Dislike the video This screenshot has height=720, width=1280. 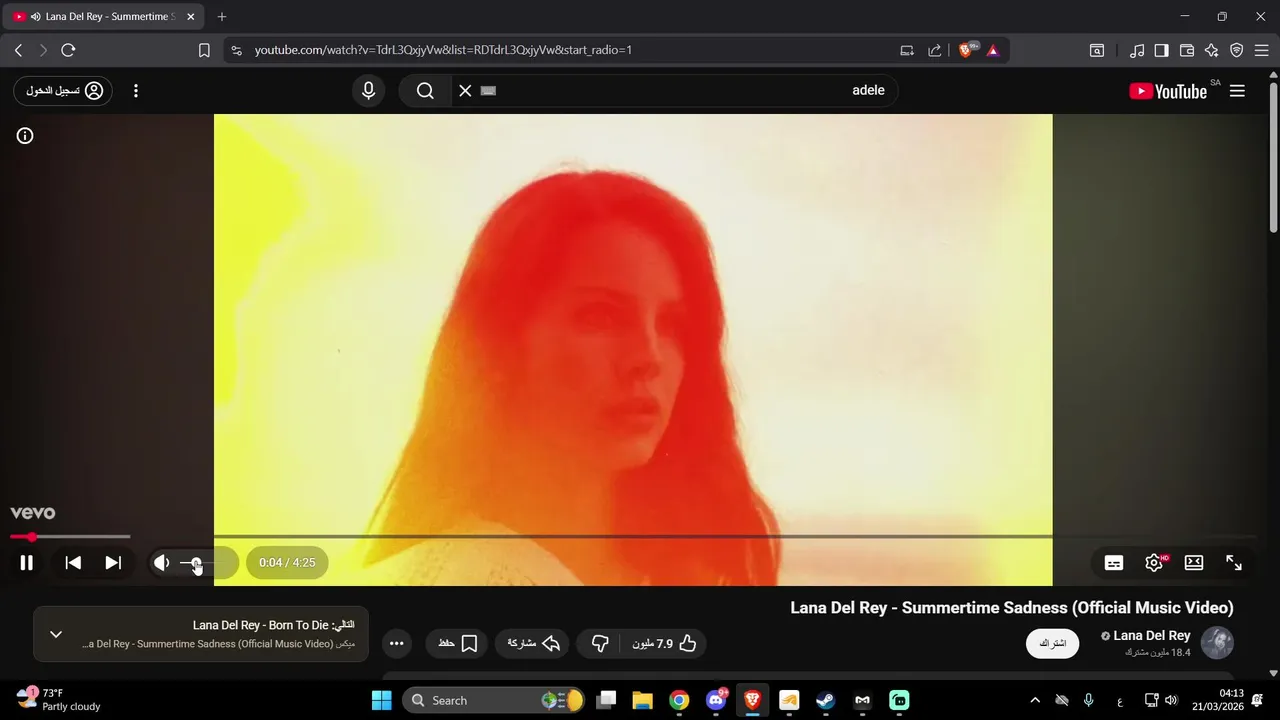tap(600, 643)
